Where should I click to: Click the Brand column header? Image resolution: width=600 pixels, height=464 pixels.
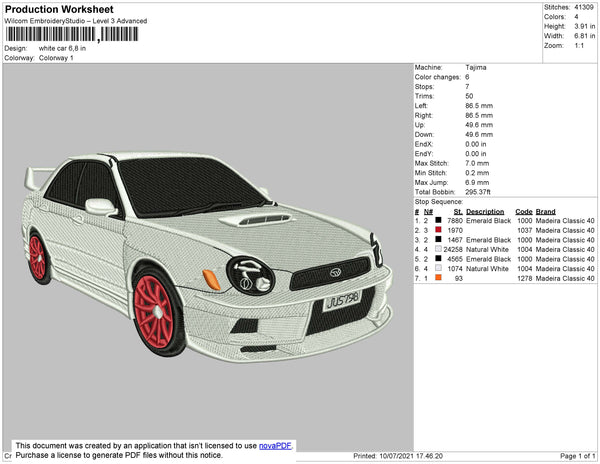(x=545, y=212)
